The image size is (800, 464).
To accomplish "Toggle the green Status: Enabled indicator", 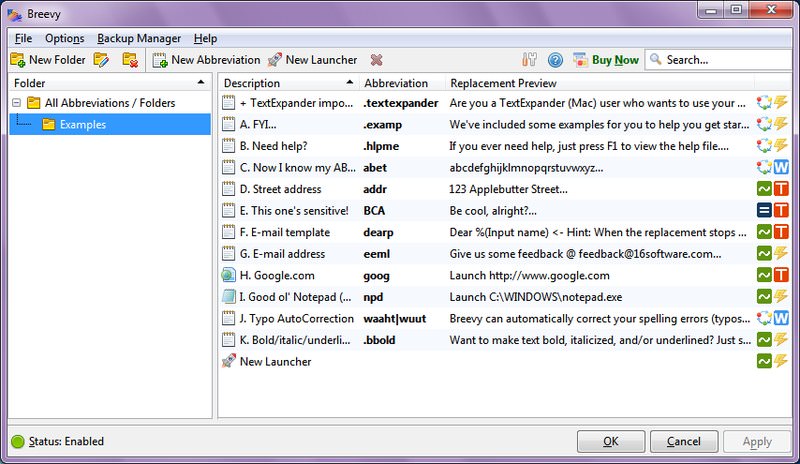I will click(18, 442).
